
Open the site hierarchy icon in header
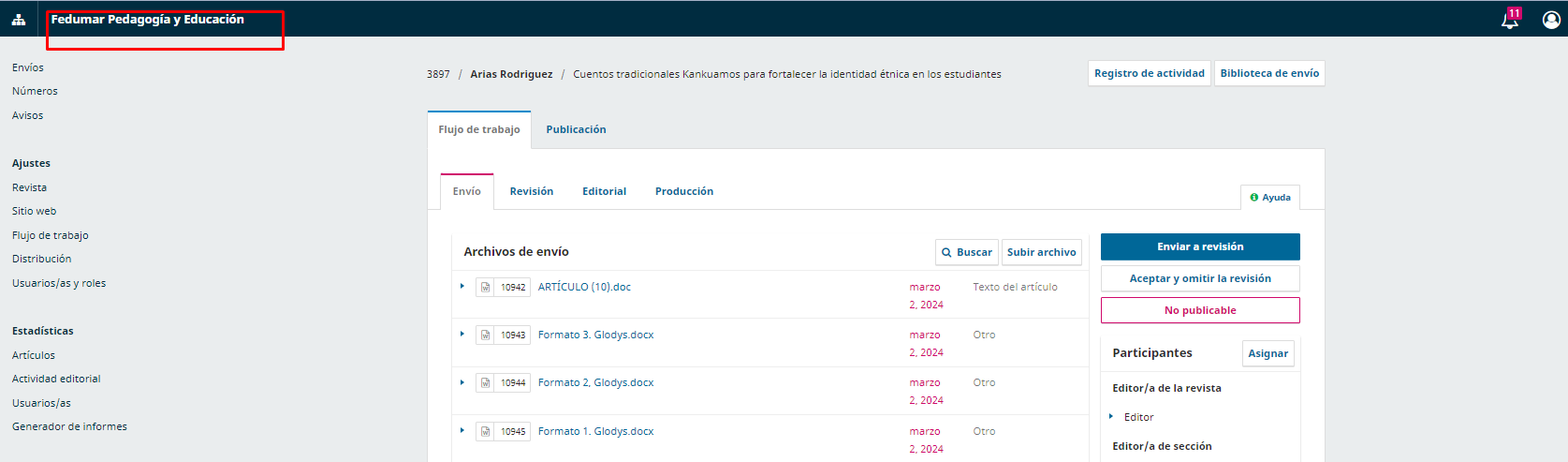click(19, 20)
